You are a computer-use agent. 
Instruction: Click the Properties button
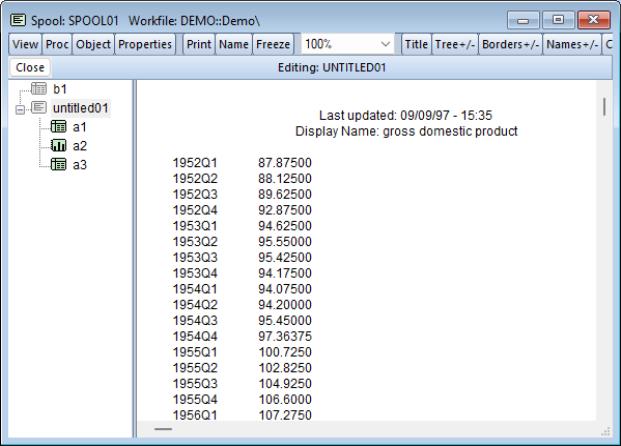pyautogui.click(x=146, y=45)
